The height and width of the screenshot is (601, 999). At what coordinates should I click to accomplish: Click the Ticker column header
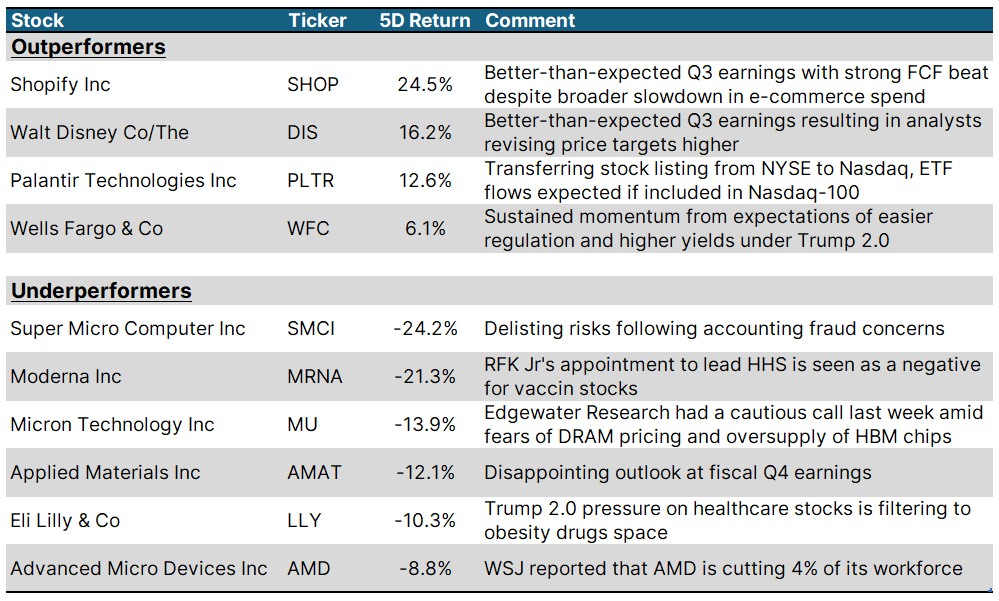point(317,20)
